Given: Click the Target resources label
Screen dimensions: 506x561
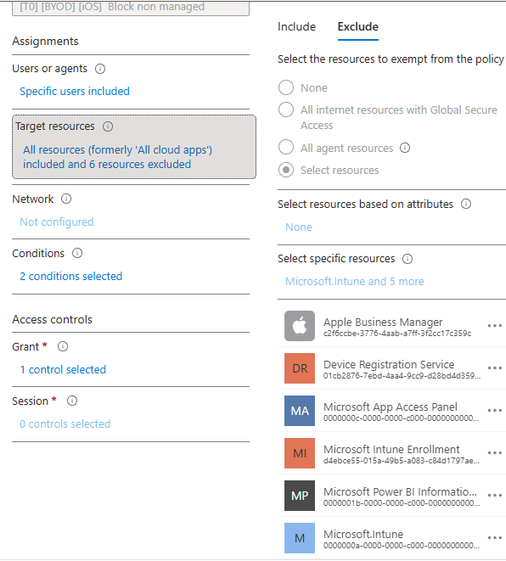Looking at the screenshot, I should pyautogui.click(x=55, y=126).
